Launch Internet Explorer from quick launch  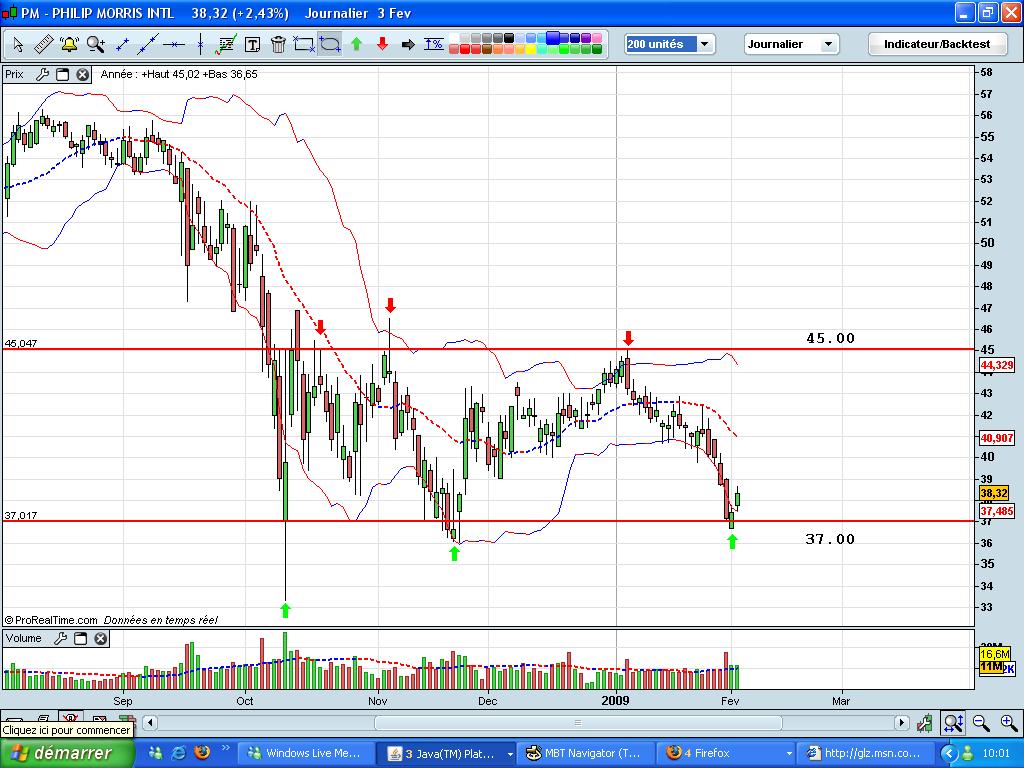click(x=178, y=752)
